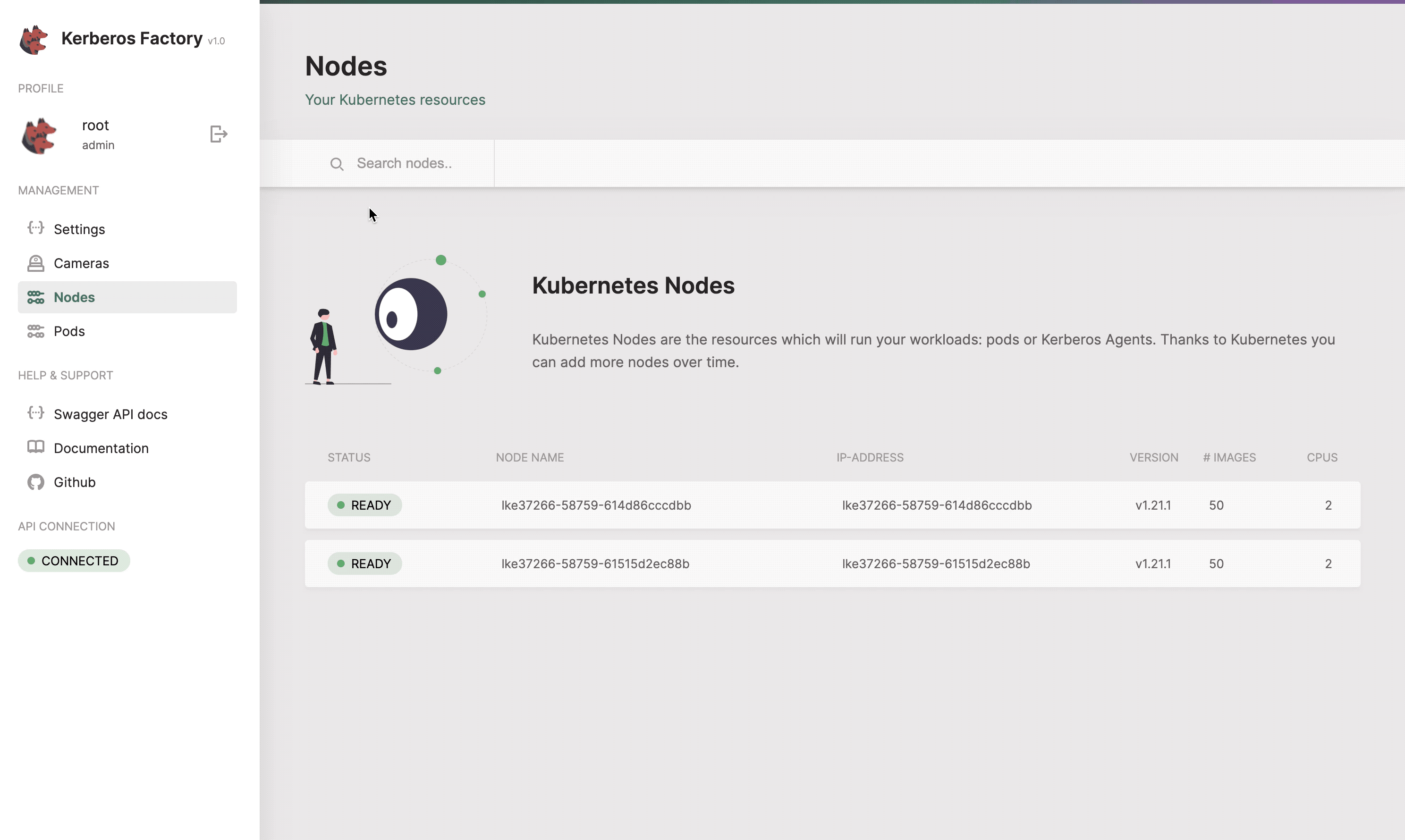Click the Pods icon in the sidebar

(x=36, y=331)
